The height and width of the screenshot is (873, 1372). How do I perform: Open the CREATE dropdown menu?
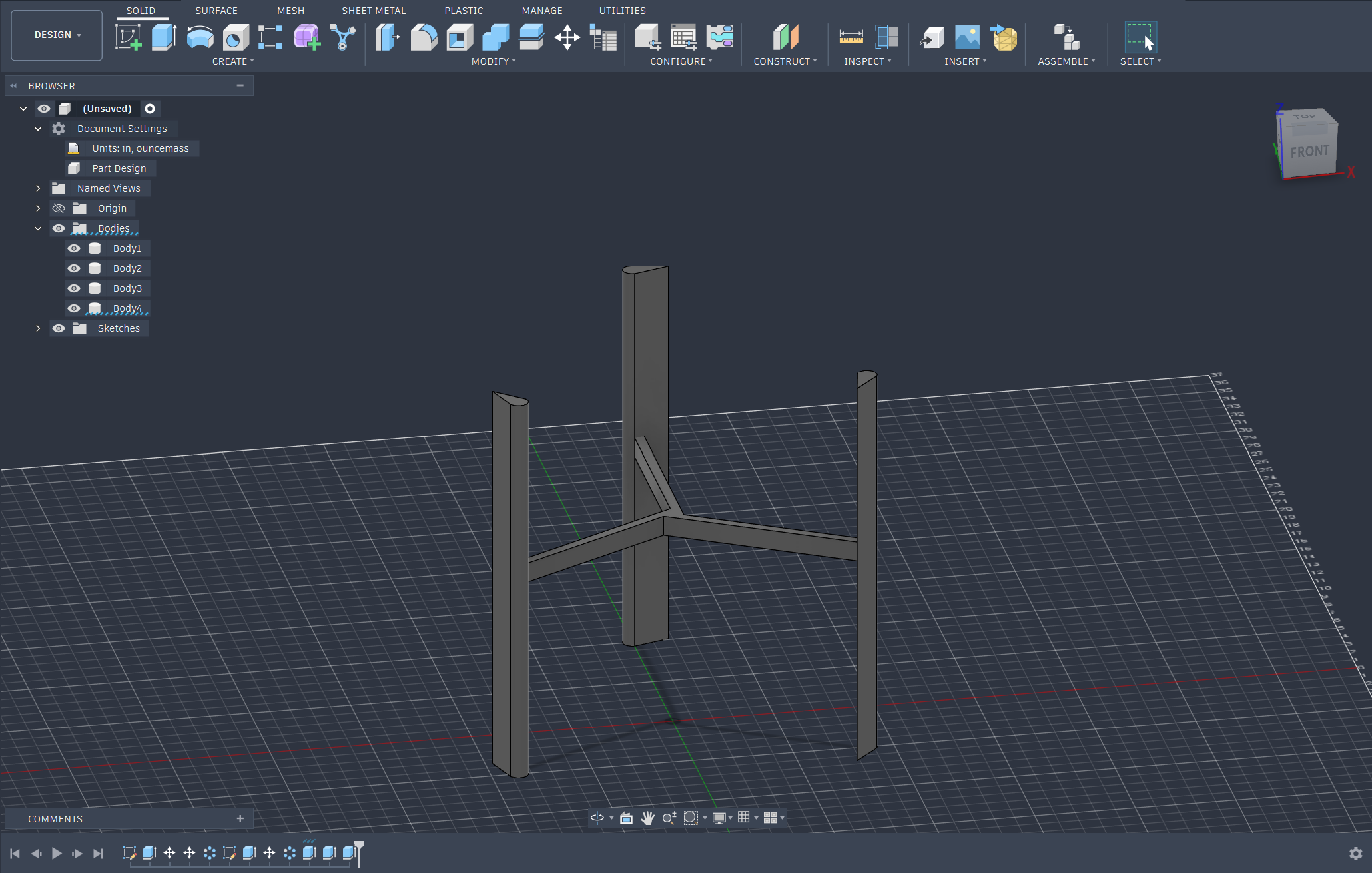point(233,61)
